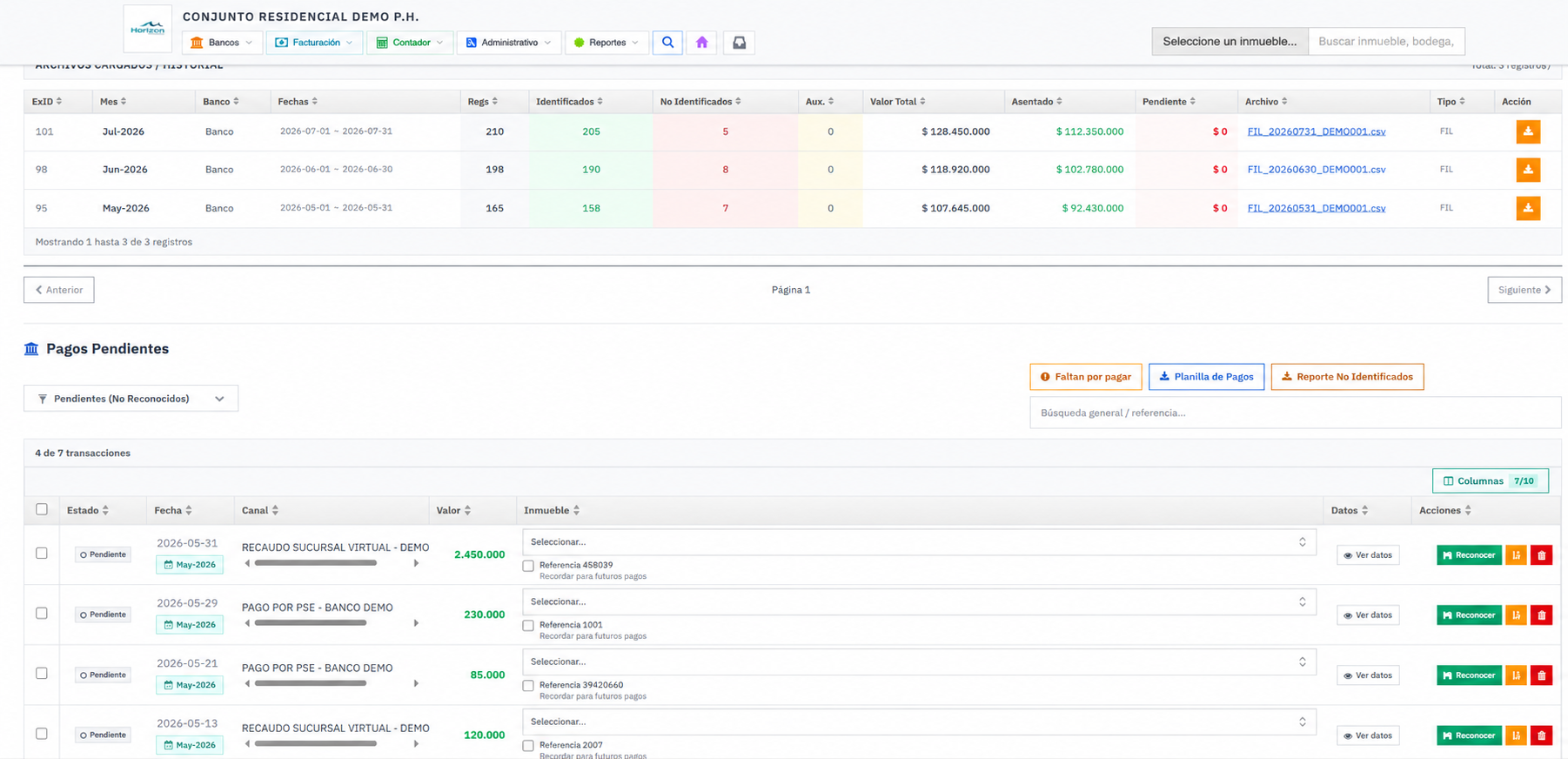Image resolution: width=1568 pixels, height=759 pixels.
Task: Open the inbox tray icon
Action: pos(739,42)
